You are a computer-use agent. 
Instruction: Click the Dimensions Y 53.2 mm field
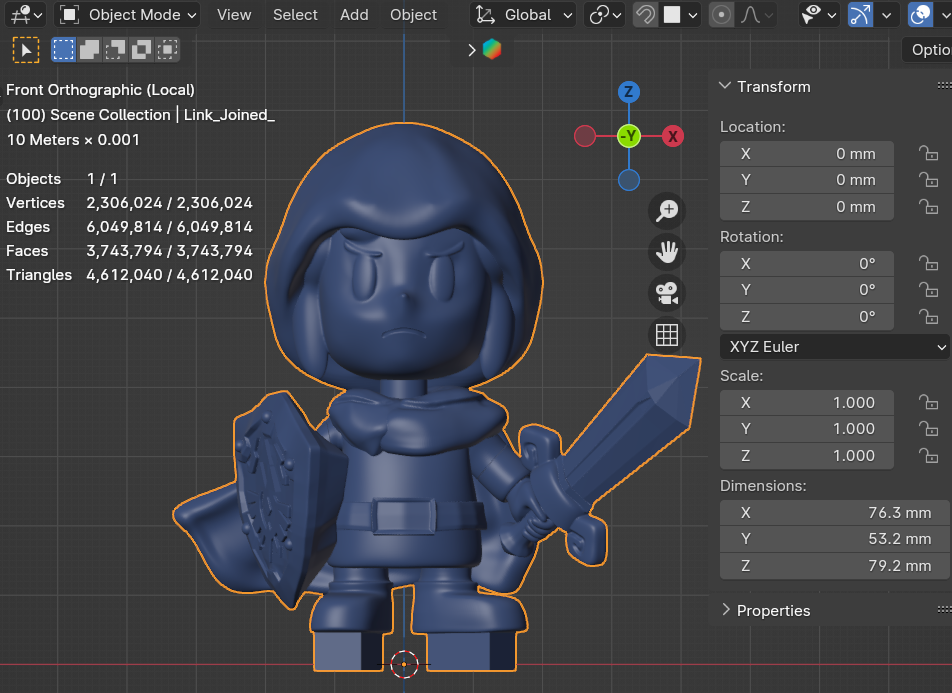[834, 539]
